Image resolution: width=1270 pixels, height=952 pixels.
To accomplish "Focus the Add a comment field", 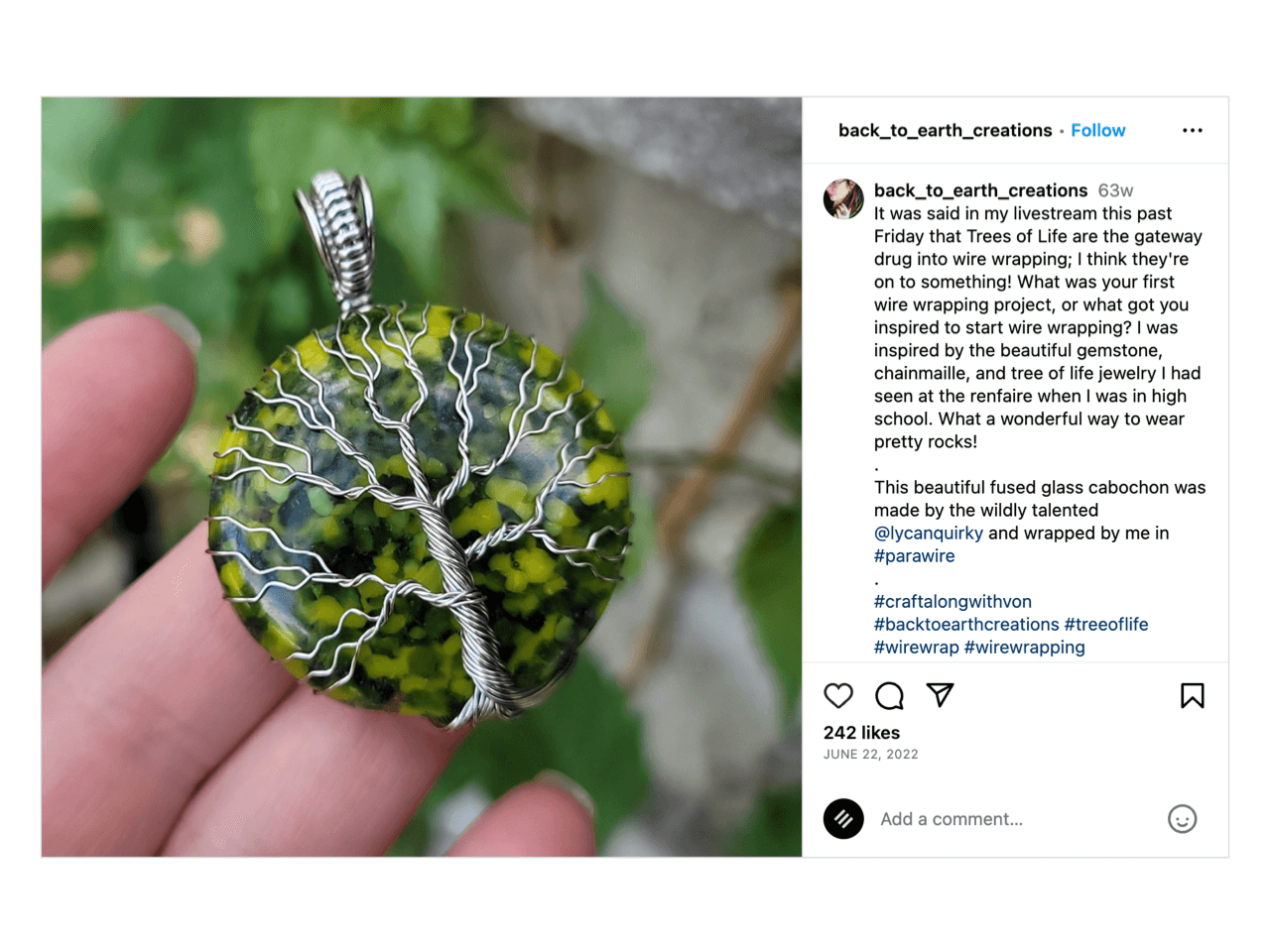I will (x=1017, y=819).
